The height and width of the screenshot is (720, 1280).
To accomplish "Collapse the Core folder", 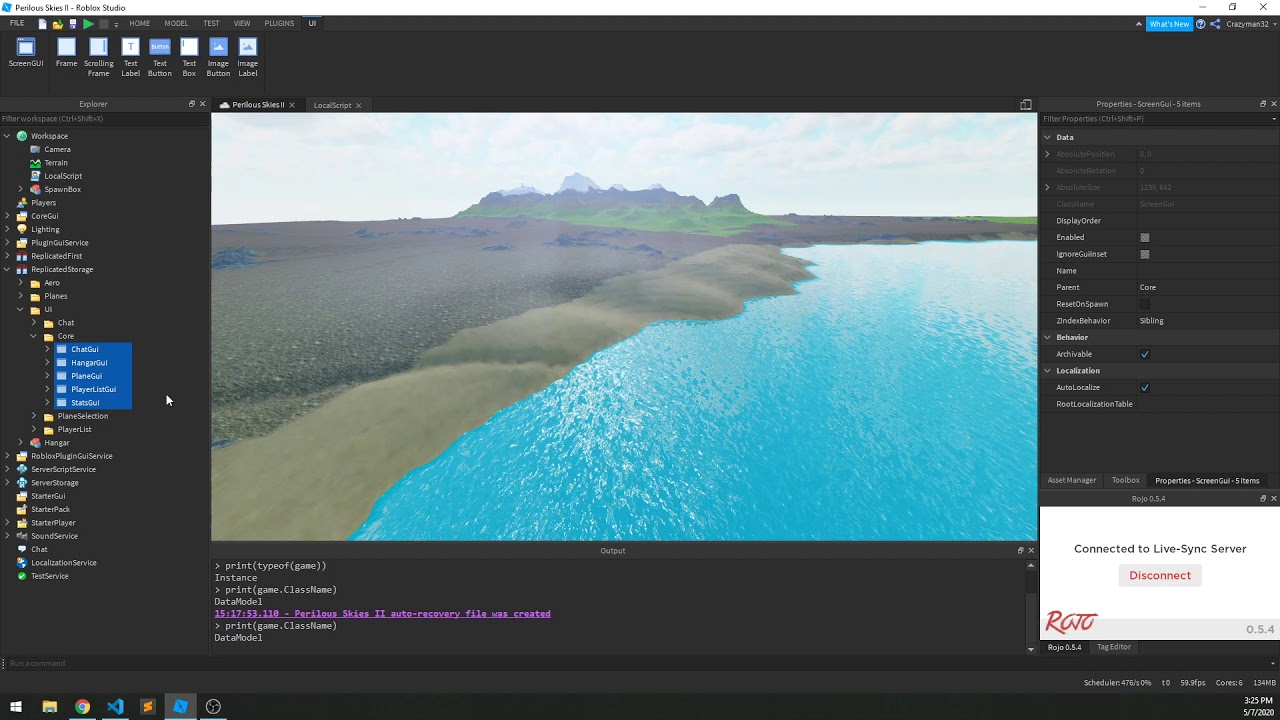I will tap(34, 336).
